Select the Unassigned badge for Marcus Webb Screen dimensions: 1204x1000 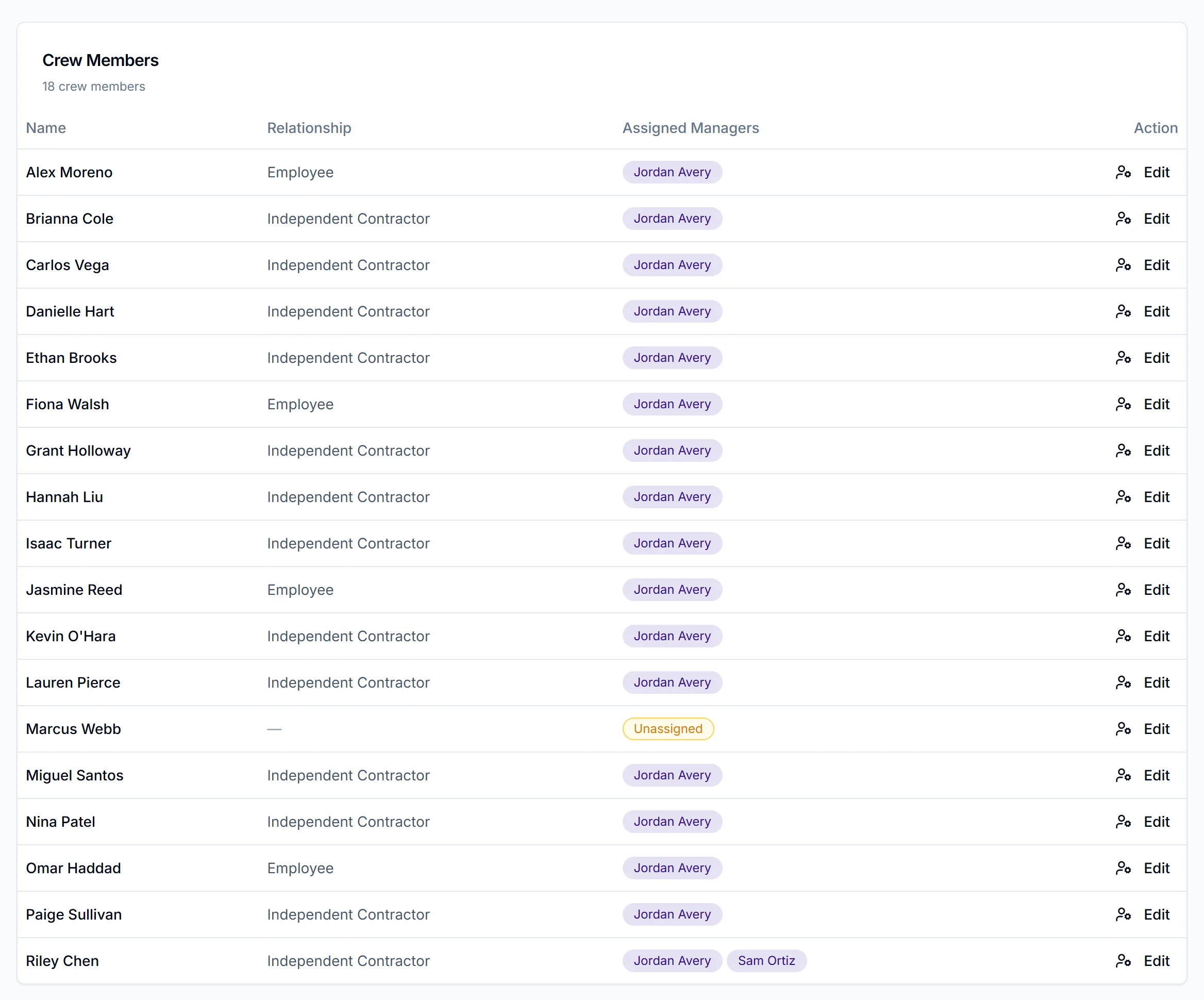pyautogui.click(x=668, y=729)
